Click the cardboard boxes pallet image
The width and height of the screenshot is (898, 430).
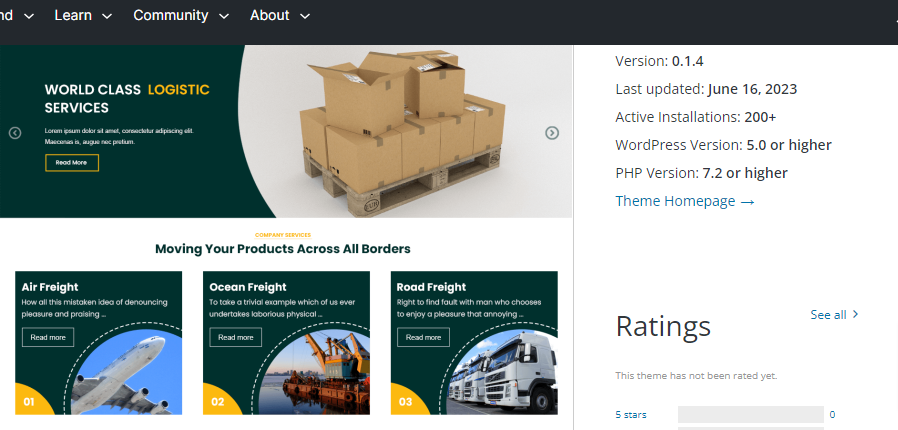coord(404,132)
